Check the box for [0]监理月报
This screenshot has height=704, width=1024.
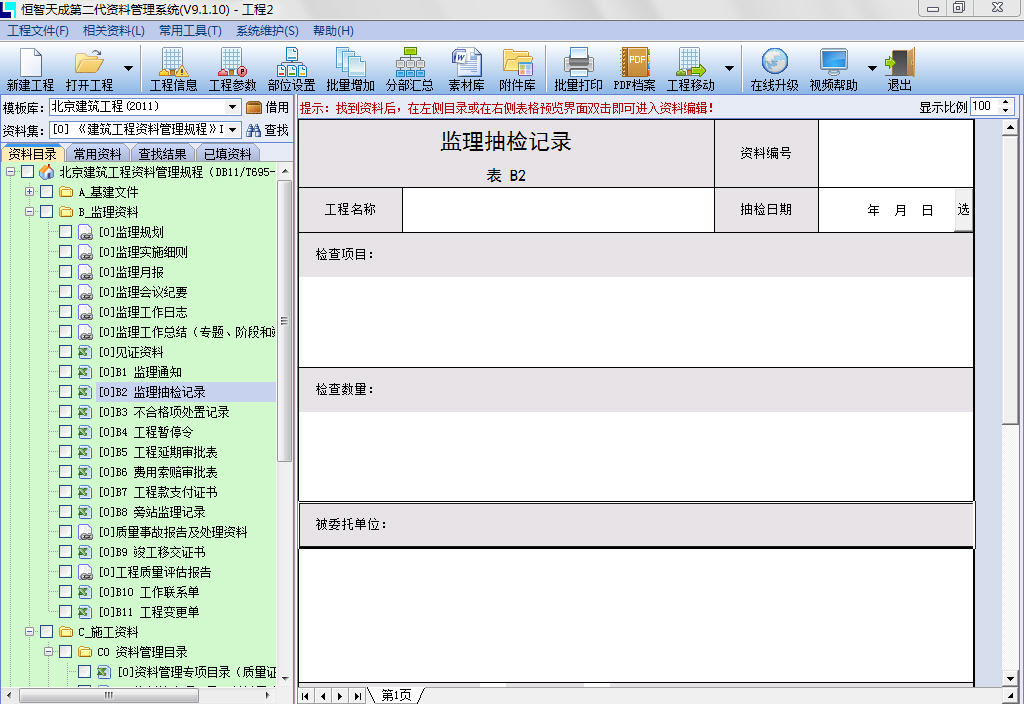pos(65,271)
